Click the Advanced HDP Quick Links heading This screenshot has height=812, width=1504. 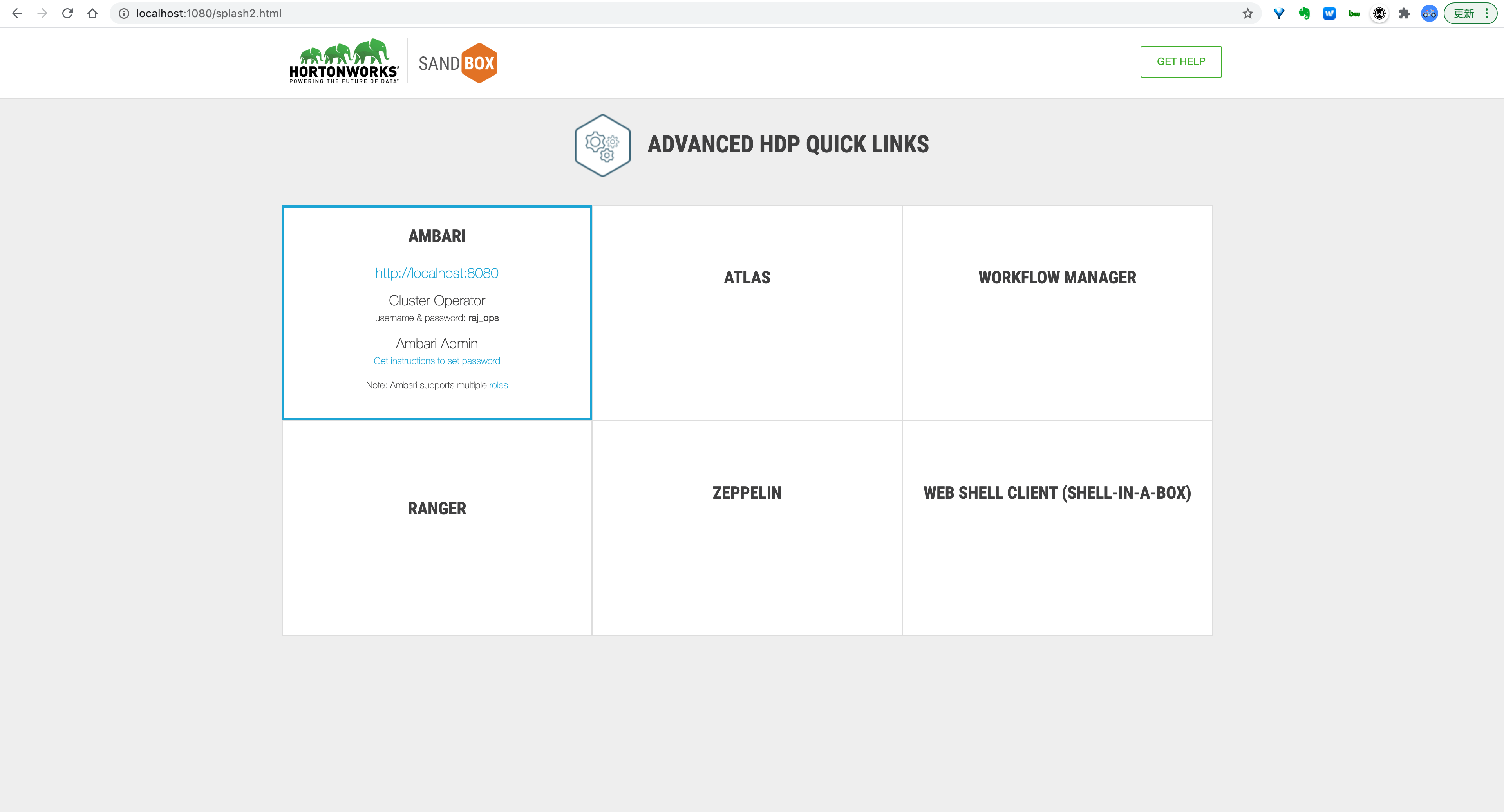788,144
